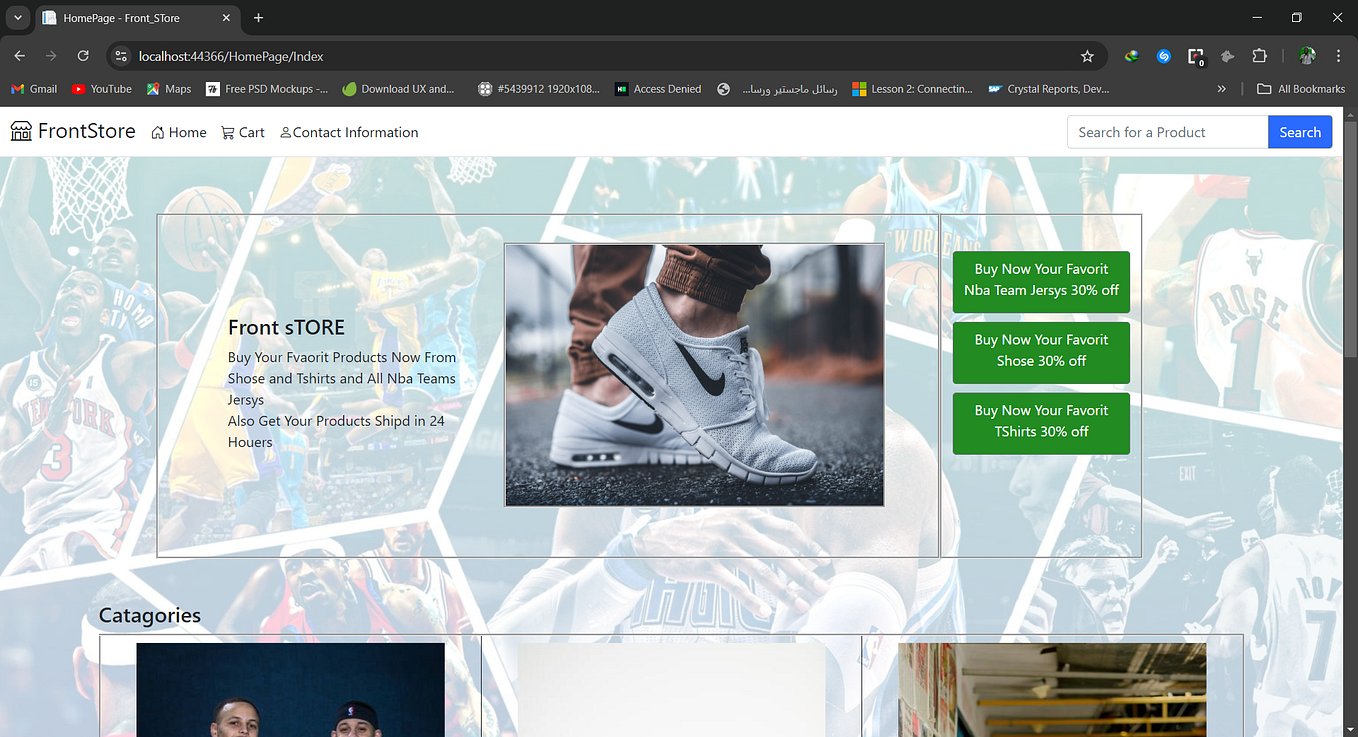Click the browser forward arrow
The height and width of the screenshot is (737, 1358).
[51, 56]
